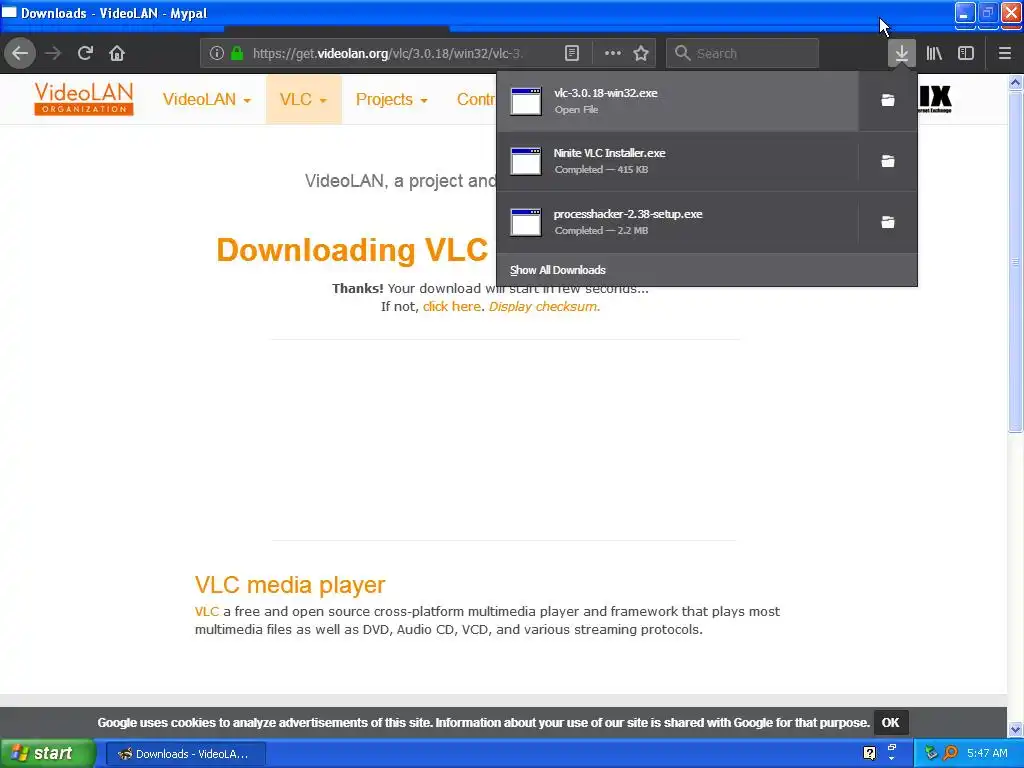Open the Library toolbar button
Viewport: 1024px width, 768px height.
coord(934,53)
